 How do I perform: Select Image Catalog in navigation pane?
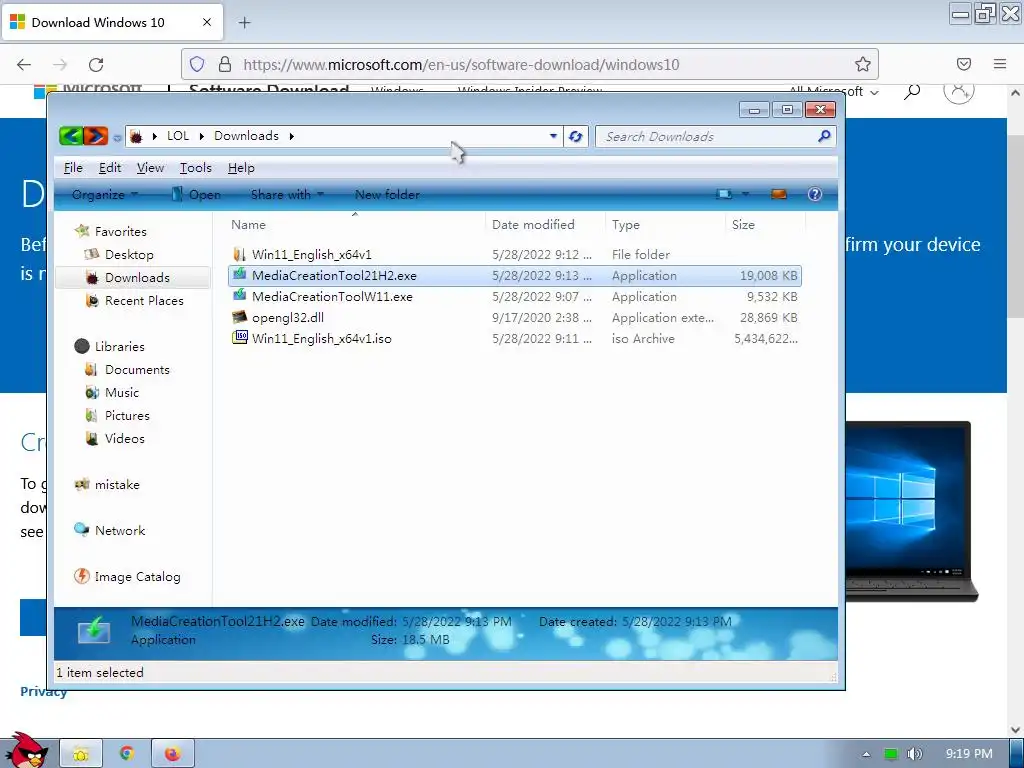(137, 577)
